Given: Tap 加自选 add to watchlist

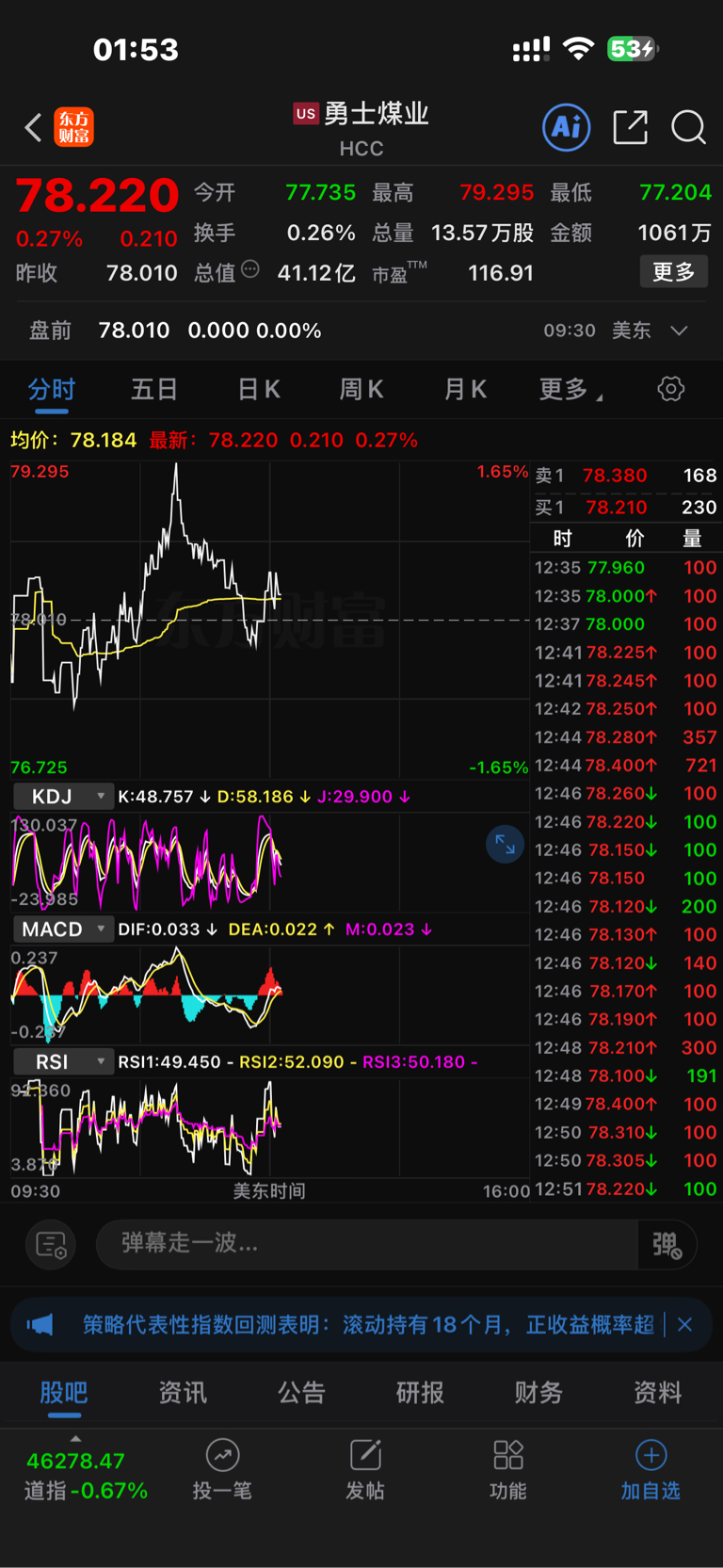Looking at the screenshot, I should point(651,1470).
